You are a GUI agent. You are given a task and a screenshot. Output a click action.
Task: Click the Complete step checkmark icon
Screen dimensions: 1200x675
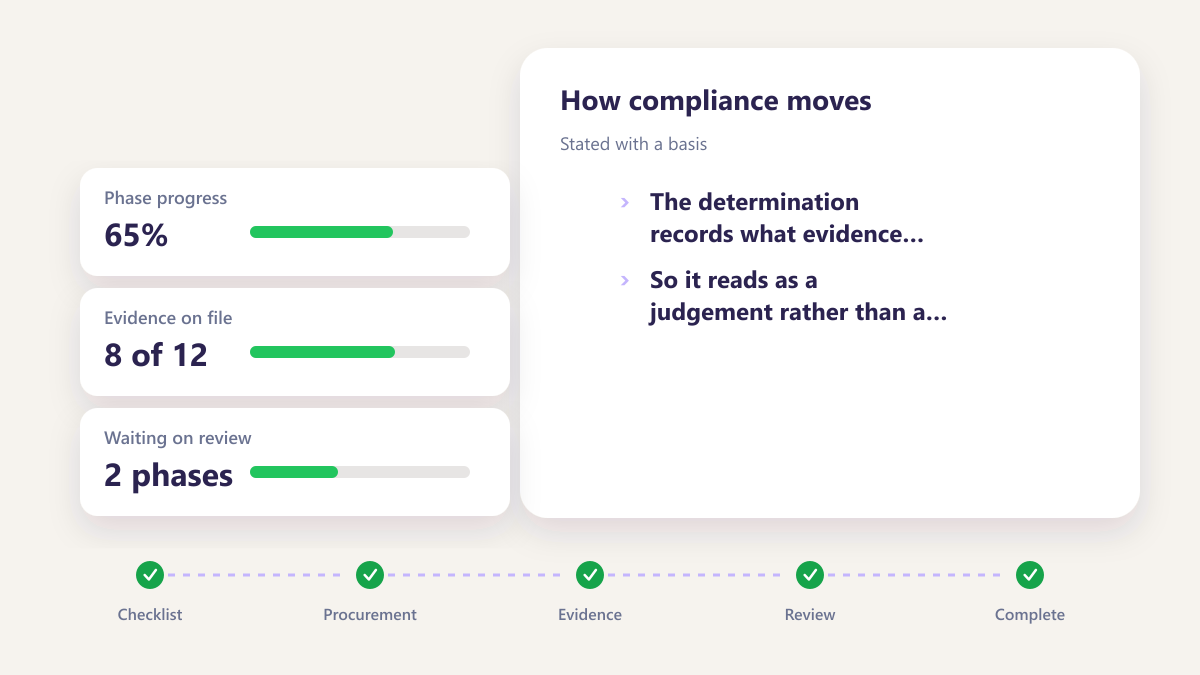click(1030, 575)
